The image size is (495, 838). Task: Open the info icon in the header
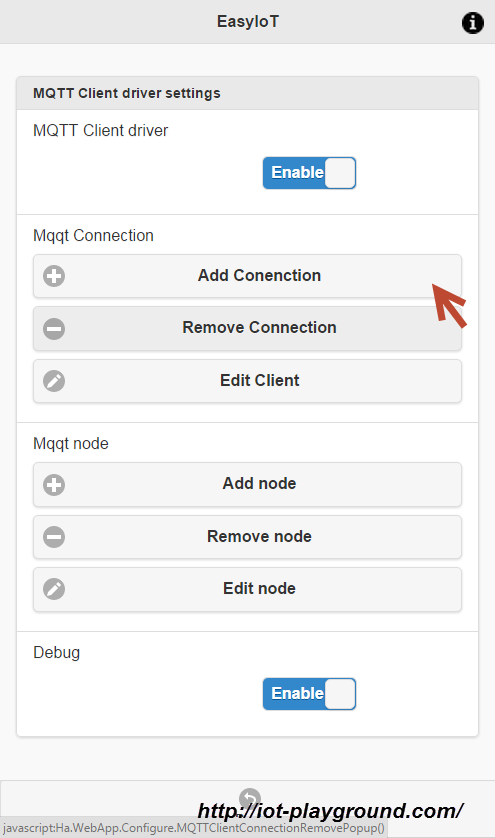[473, 23]
